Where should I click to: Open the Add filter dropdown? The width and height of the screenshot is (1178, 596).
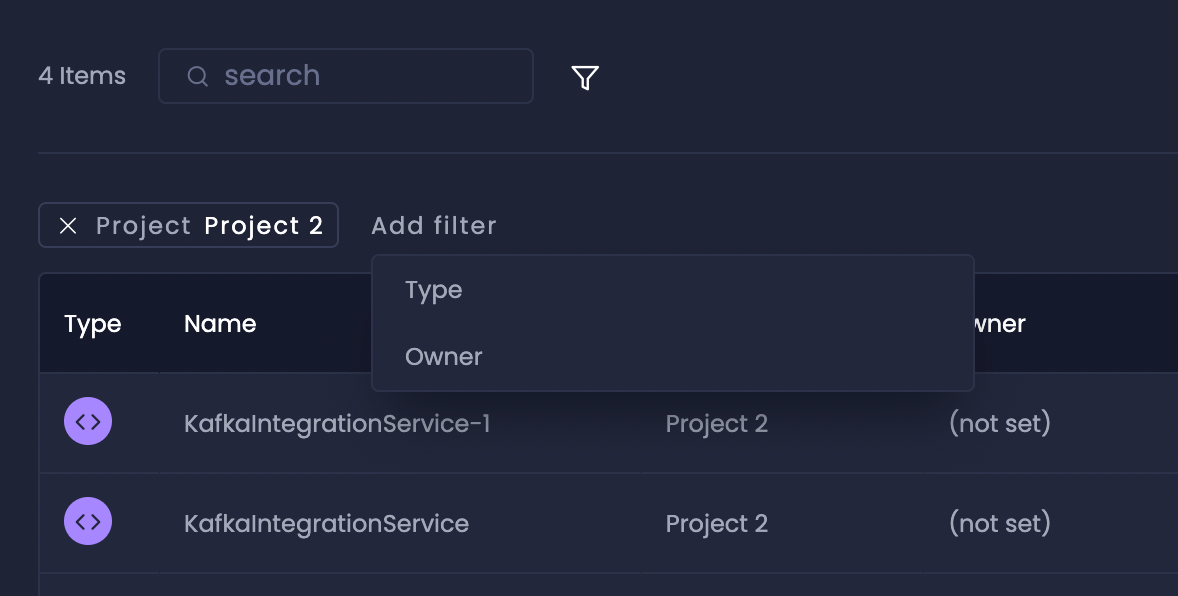click(x=433, y=225)
